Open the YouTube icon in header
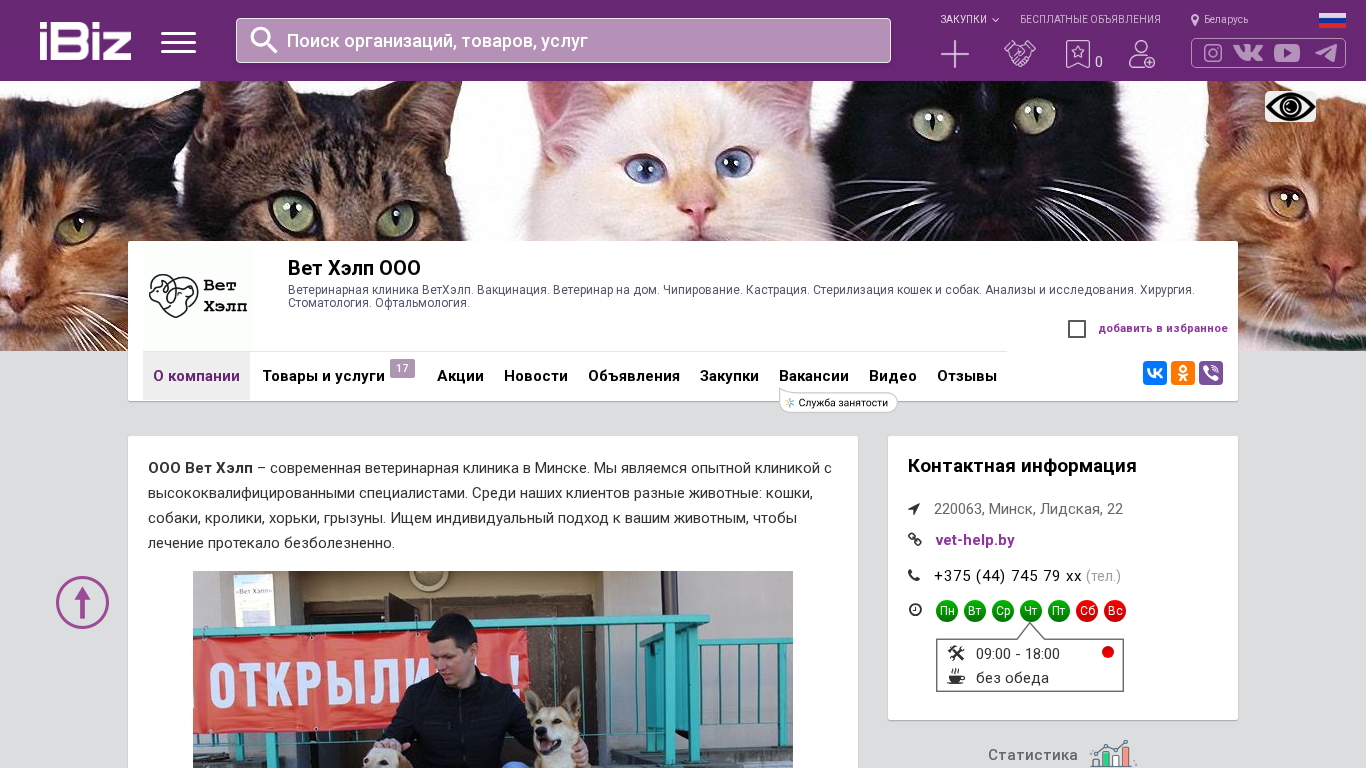 (x=1287, y=53)
